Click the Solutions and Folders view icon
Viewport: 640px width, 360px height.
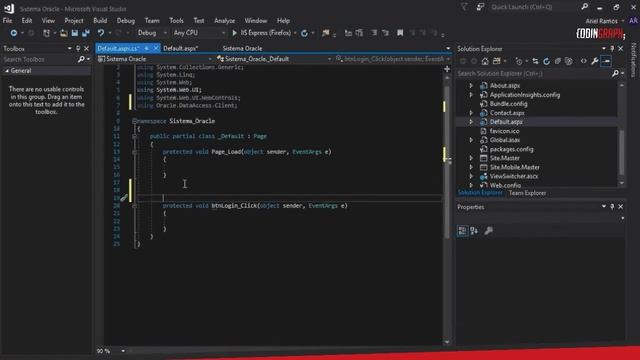(496, 61)
